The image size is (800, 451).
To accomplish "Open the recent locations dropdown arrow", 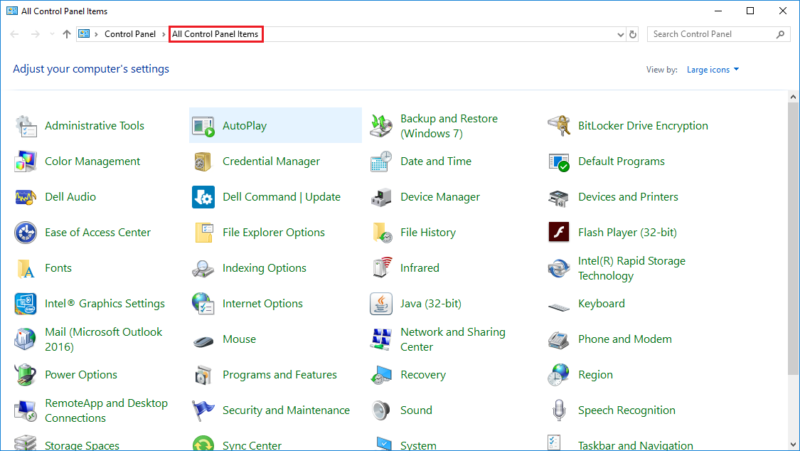I will click(52, 34).
